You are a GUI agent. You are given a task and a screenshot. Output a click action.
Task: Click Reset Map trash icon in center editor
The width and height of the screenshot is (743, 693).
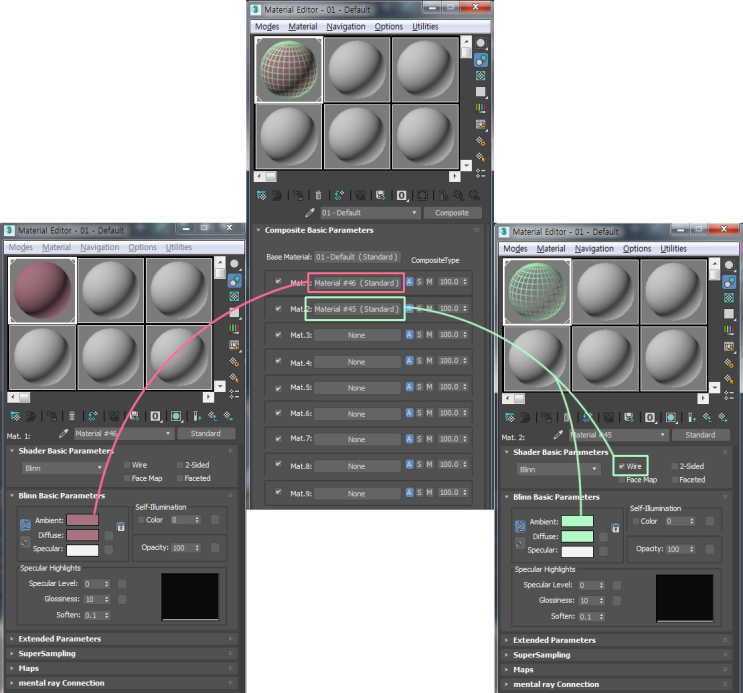tap(318, 195)
